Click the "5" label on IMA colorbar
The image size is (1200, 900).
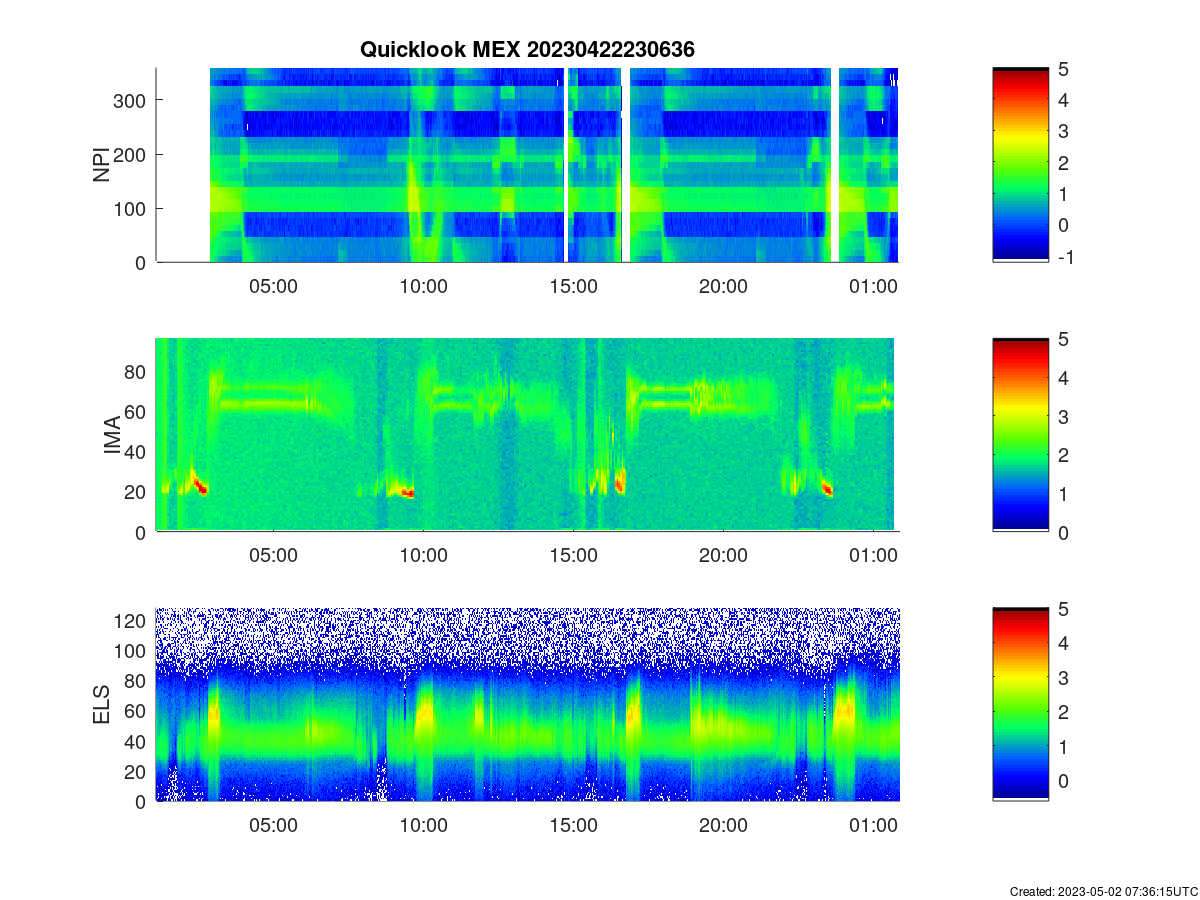click(1063, 339)
